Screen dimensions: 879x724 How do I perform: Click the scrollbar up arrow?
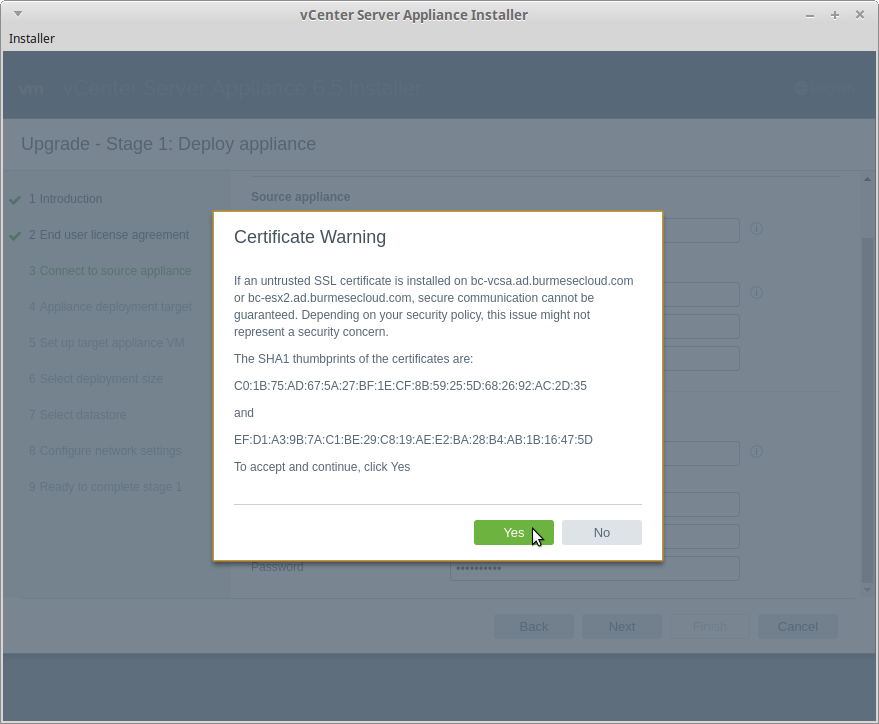point(867,179)
